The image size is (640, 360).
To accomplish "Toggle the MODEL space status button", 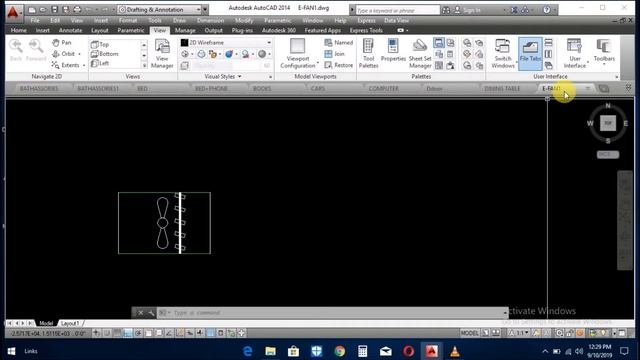I will [469, 333].
